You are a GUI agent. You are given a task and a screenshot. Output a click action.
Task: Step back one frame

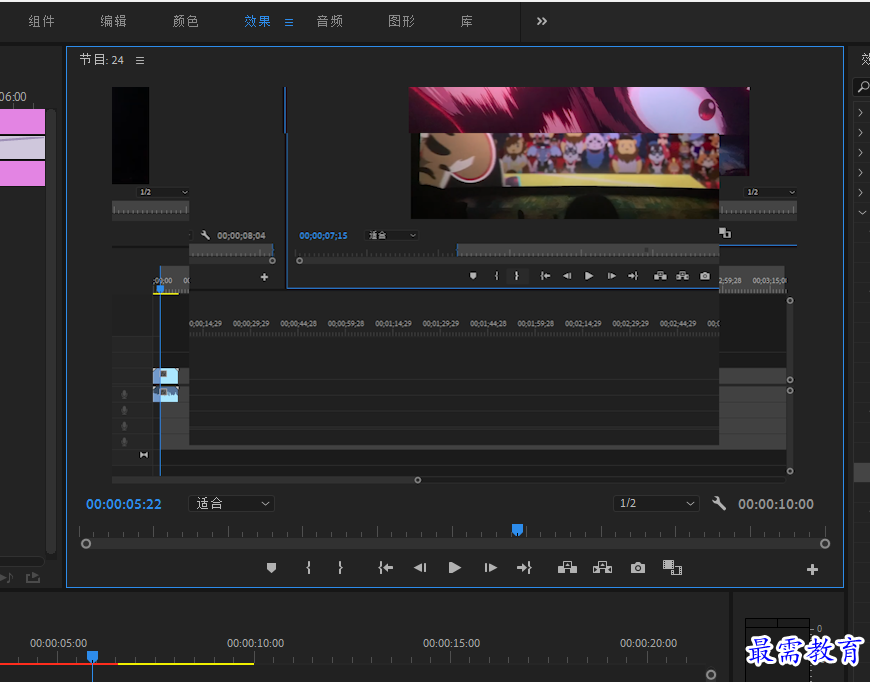click(x=420, y=568)
